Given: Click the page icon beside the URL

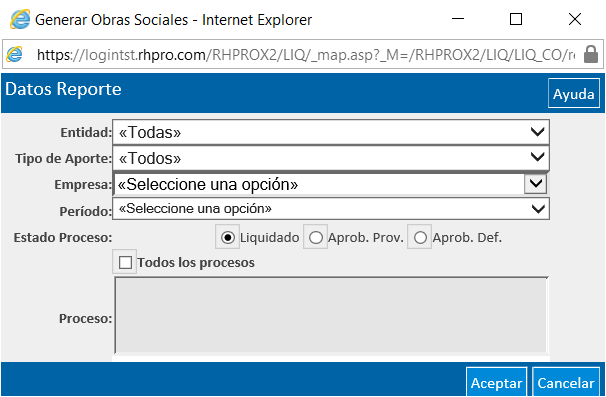Looking at the screenshot, I should tap(15, 54).
